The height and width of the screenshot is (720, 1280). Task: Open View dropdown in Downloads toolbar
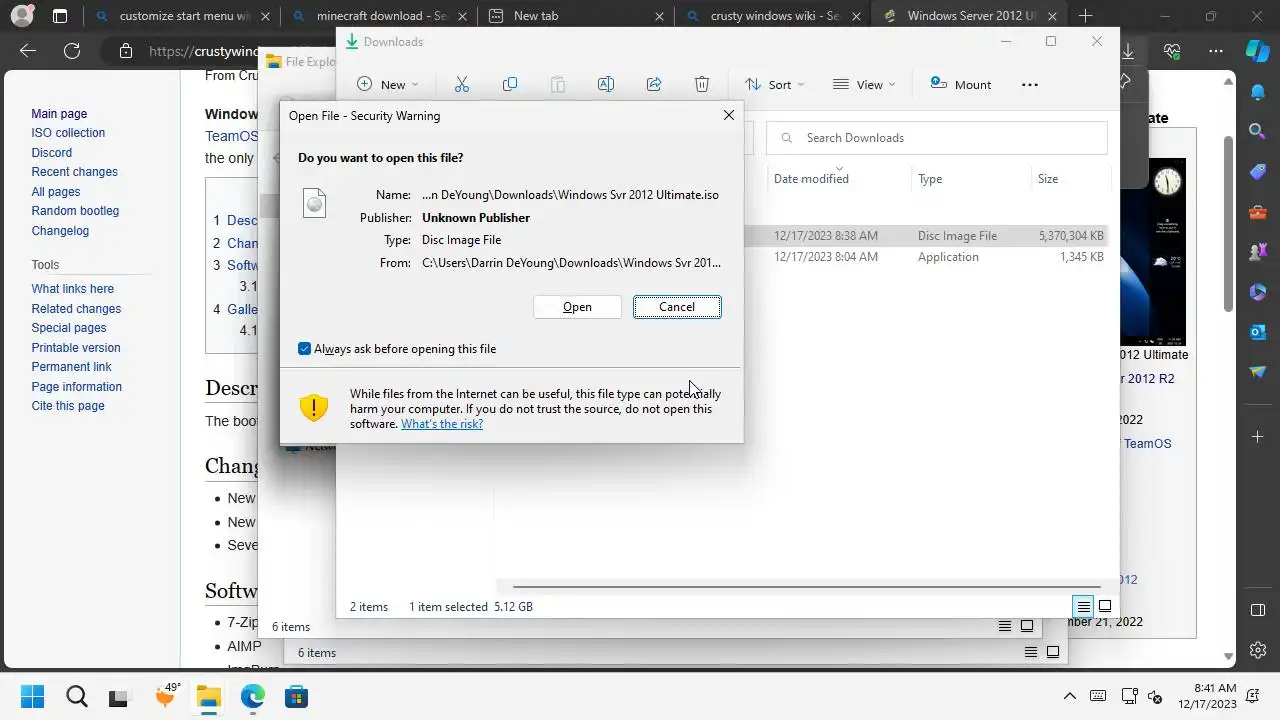click(x=864, y=85)
